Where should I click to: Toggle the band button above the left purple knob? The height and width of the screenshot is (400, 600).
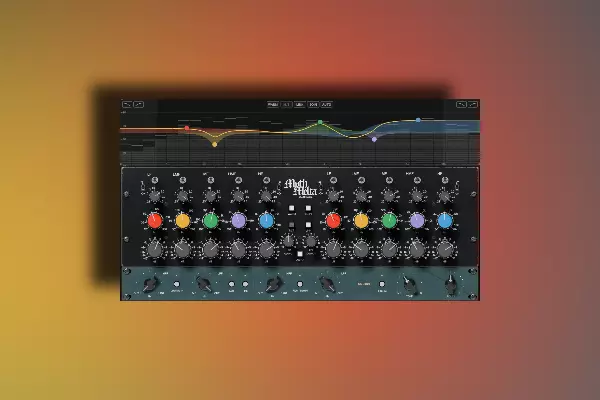coord(239,180)
